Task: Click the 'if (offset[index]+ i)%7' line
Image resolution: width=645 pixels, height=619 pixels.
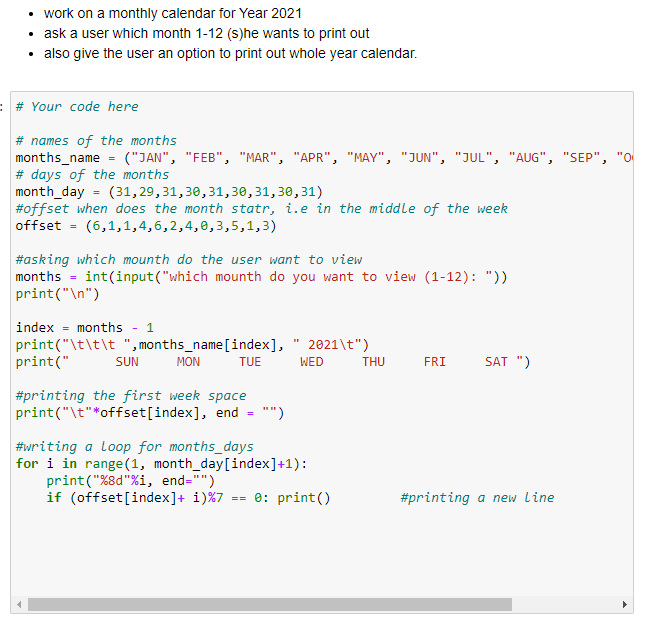Action: click(x=188, y=498)
